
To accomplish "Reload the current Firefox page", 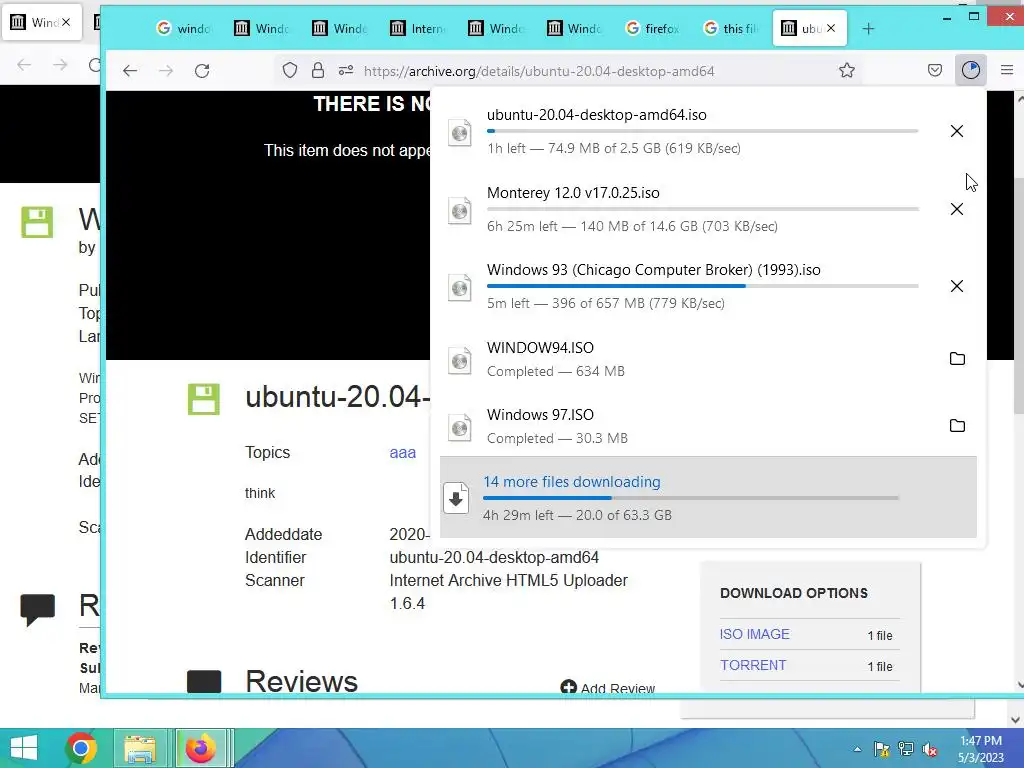I will coord(202,71).
